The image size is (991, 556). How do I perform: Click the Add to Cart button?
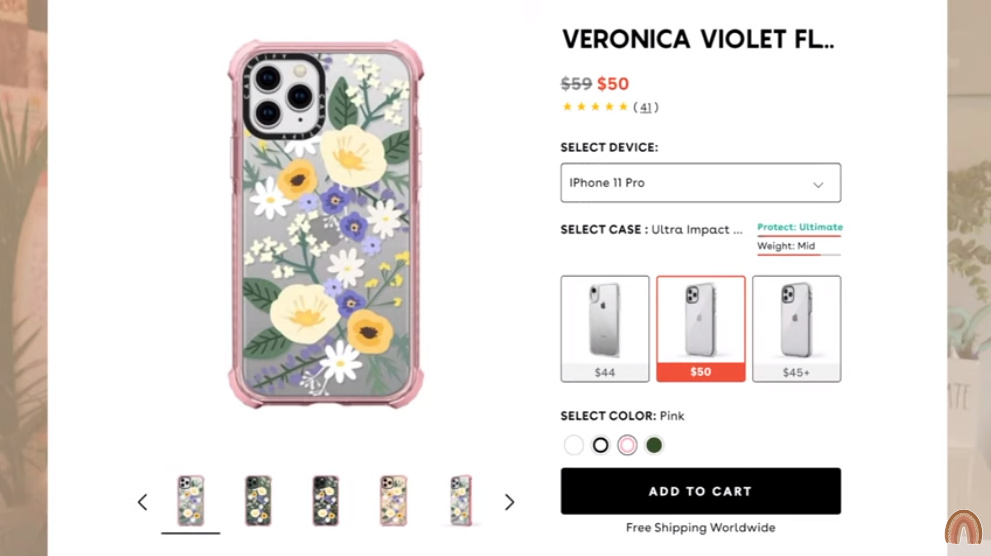pyautogui.click(x=700, y=491)
